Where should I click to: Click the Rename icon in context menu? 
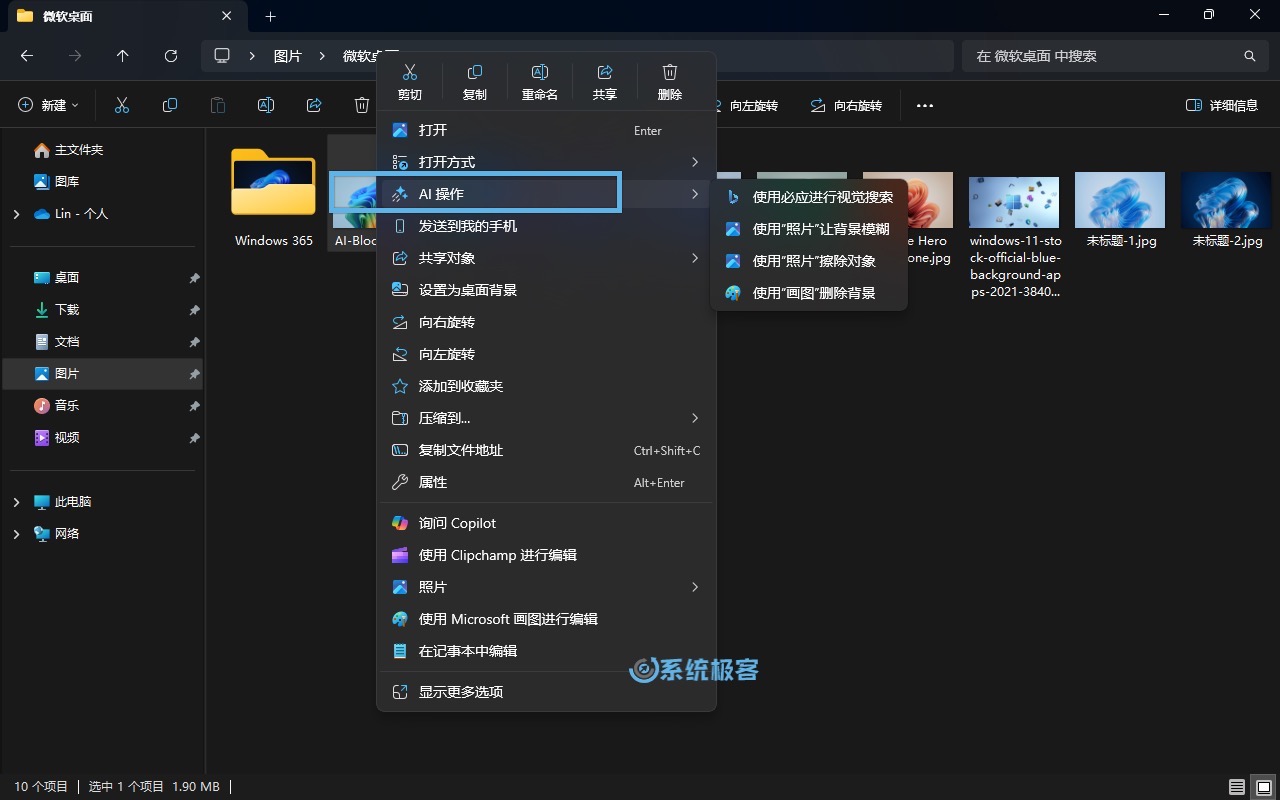539,80
